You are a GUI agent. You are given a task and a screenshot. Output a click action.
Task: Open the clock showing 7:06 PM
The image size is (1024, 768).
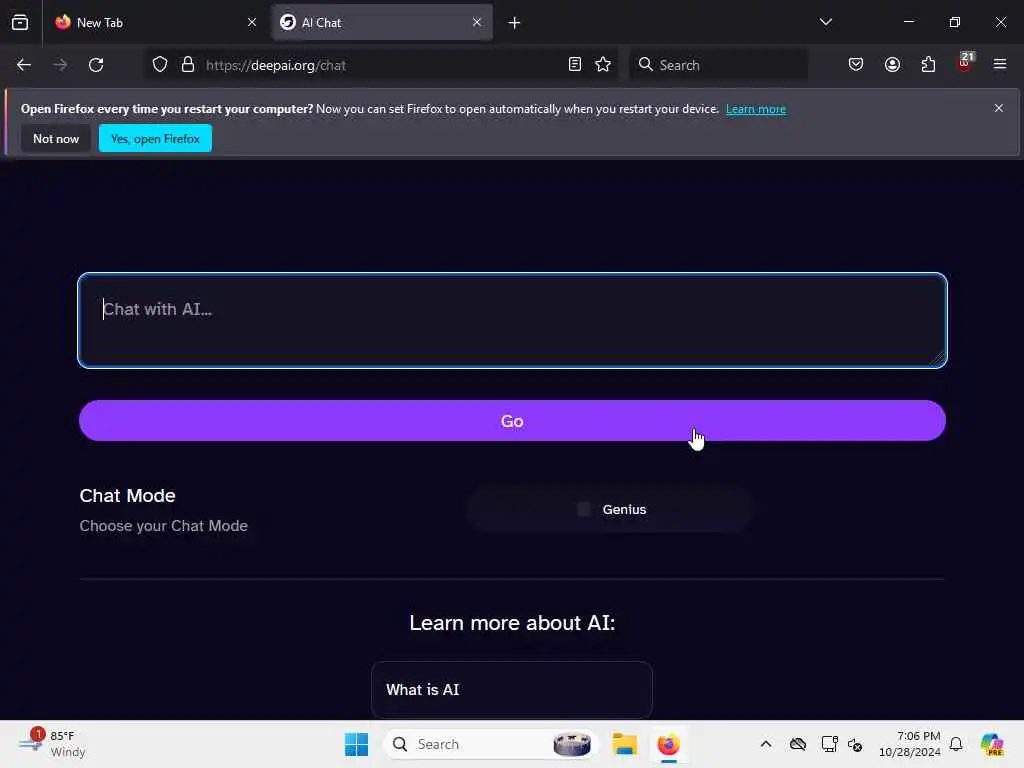tap(910, 744)
